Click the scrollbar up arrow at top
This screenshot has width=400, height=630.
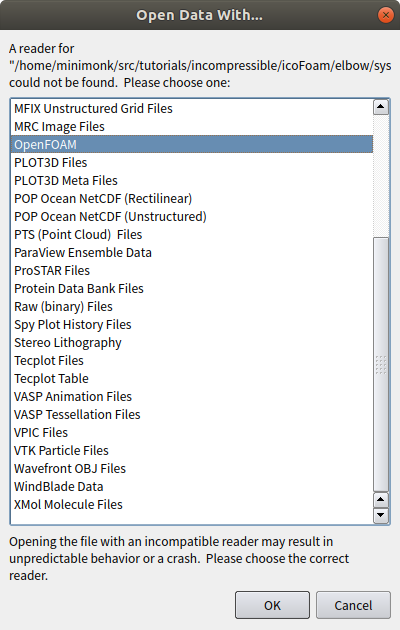tap(381, 107)
